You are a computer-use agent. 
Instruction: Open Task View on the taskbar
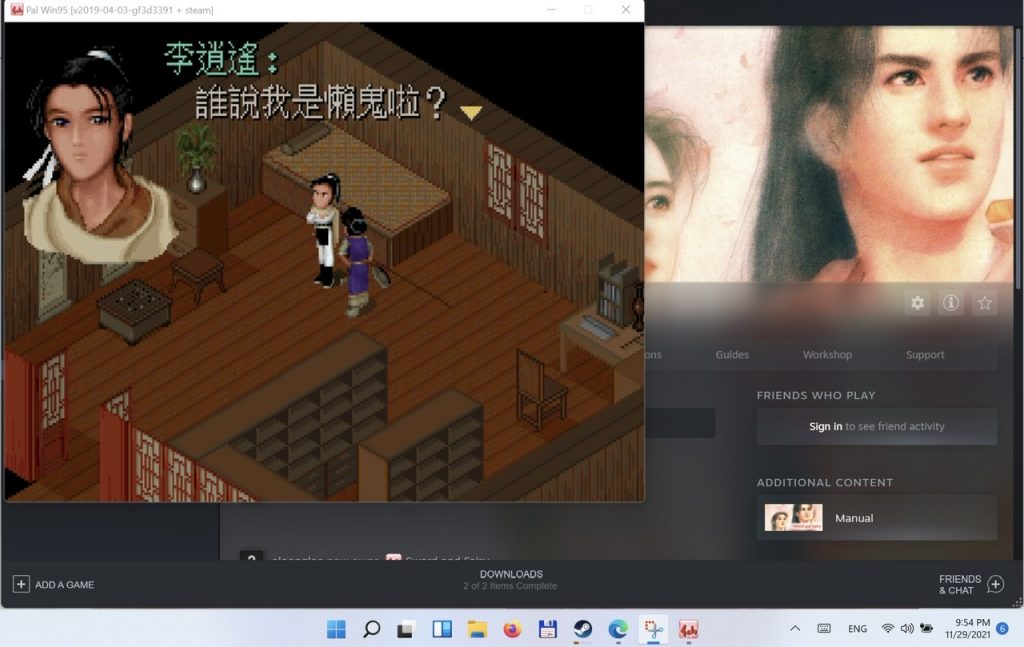406,629
